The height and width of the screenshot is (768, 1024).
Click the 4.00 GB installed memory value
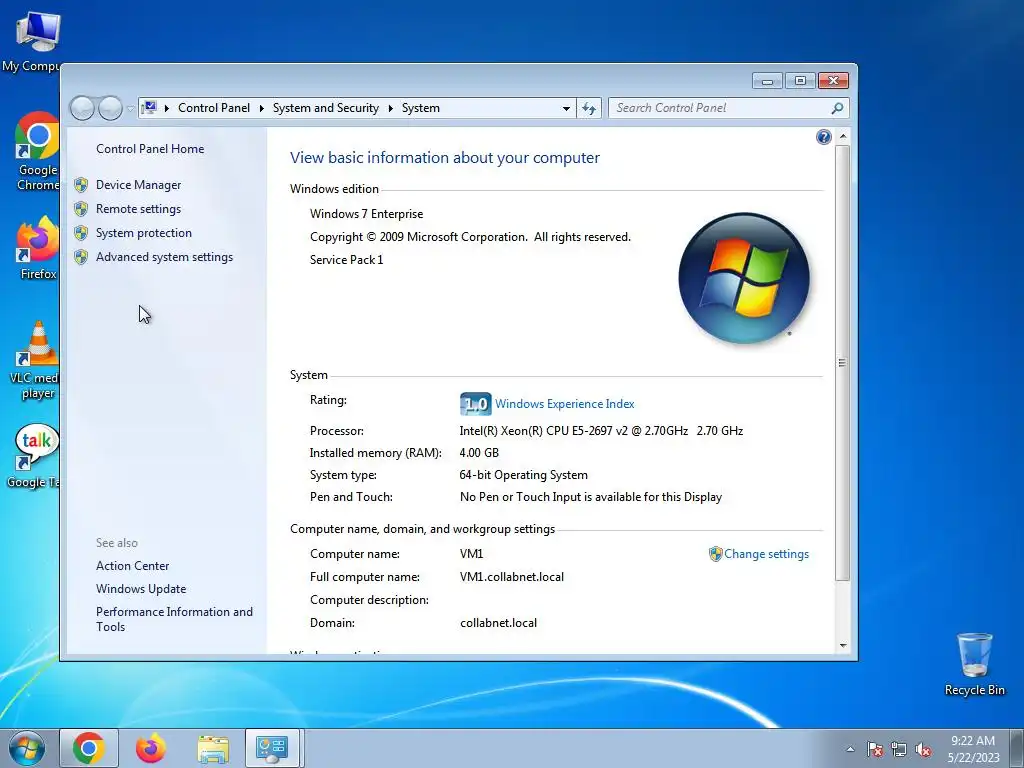coord(479,453)
